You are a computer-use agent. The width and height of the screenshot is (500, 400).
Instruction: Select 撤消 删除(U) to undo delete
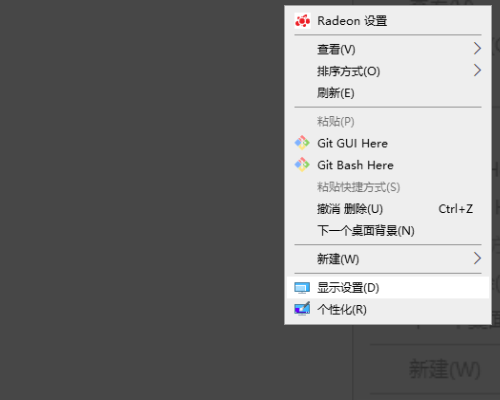pos(388,209)
